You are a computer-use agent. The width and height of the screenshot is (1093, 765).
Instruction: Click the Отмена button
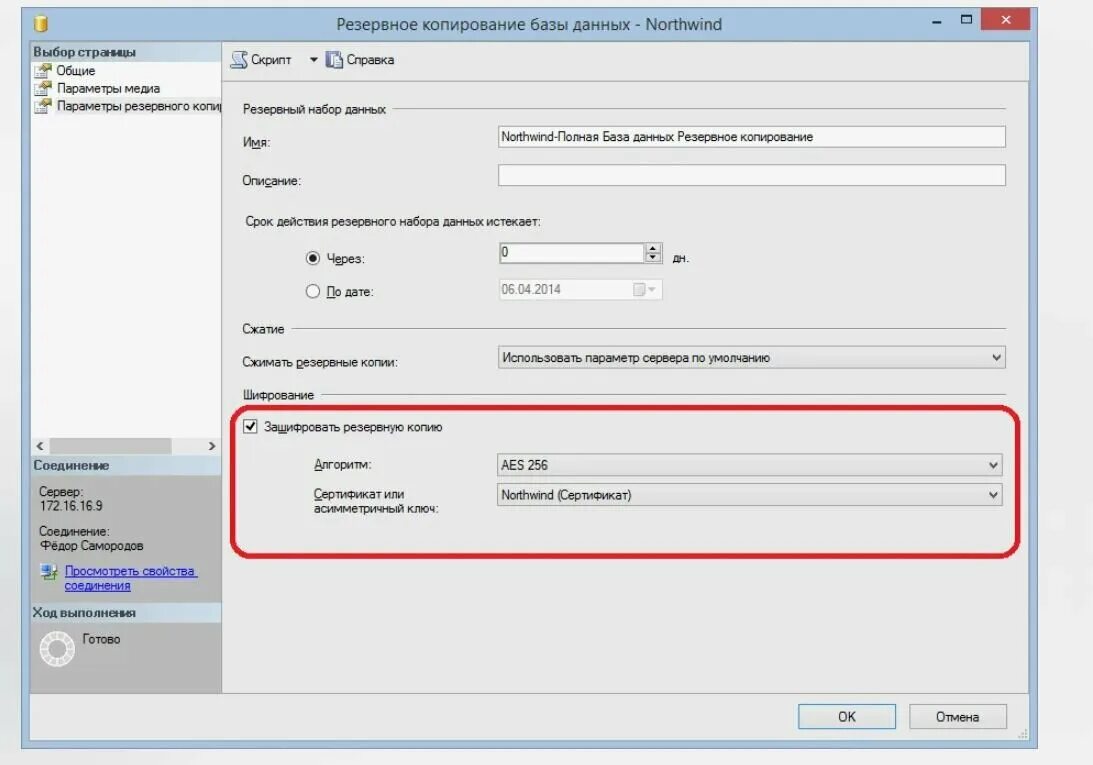tap(957, 717)
